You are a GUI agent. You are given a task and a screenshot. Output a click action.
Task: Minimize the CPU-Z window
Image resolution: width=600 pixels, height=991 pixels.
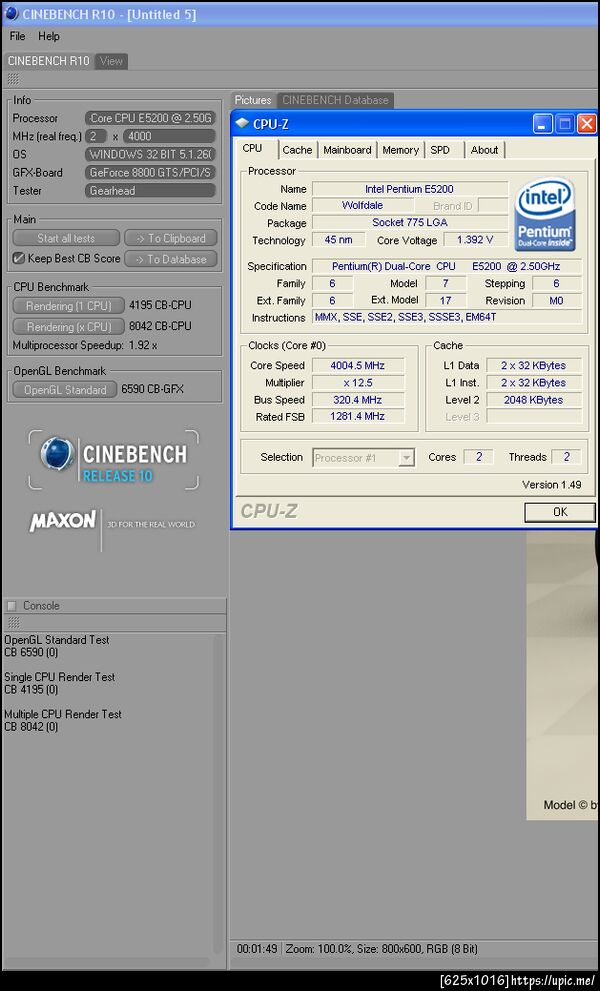[x=542, y=124]
